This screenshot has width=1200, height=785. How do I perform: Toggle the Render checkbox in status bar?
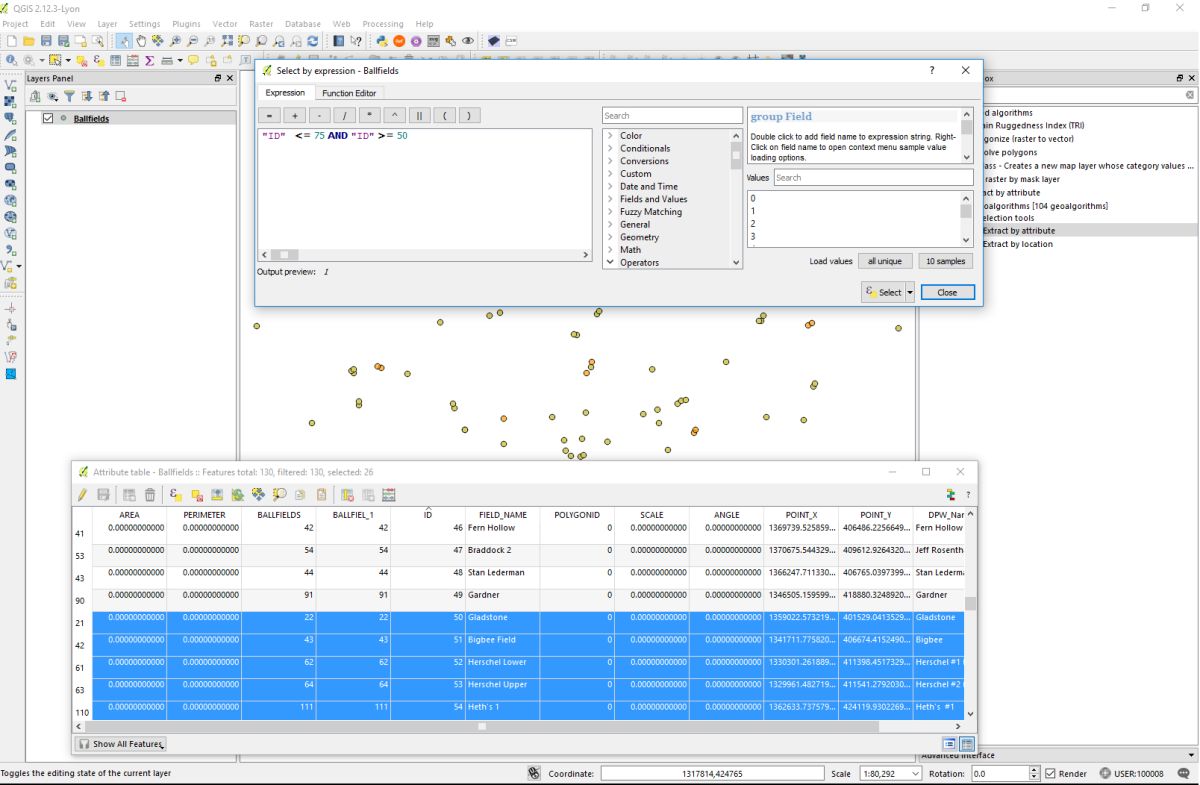(x=1050, y=773)
